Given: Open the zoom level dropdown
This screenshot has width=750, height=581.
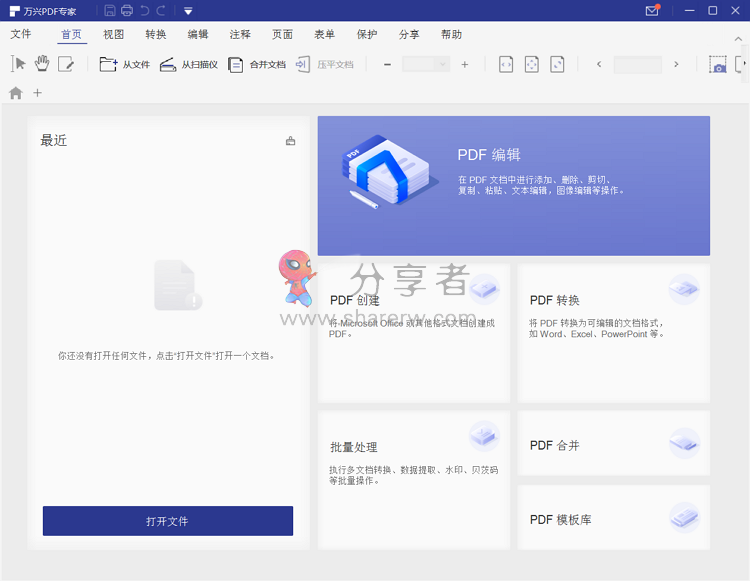Looking at the screenshot, I should point(442,64).
